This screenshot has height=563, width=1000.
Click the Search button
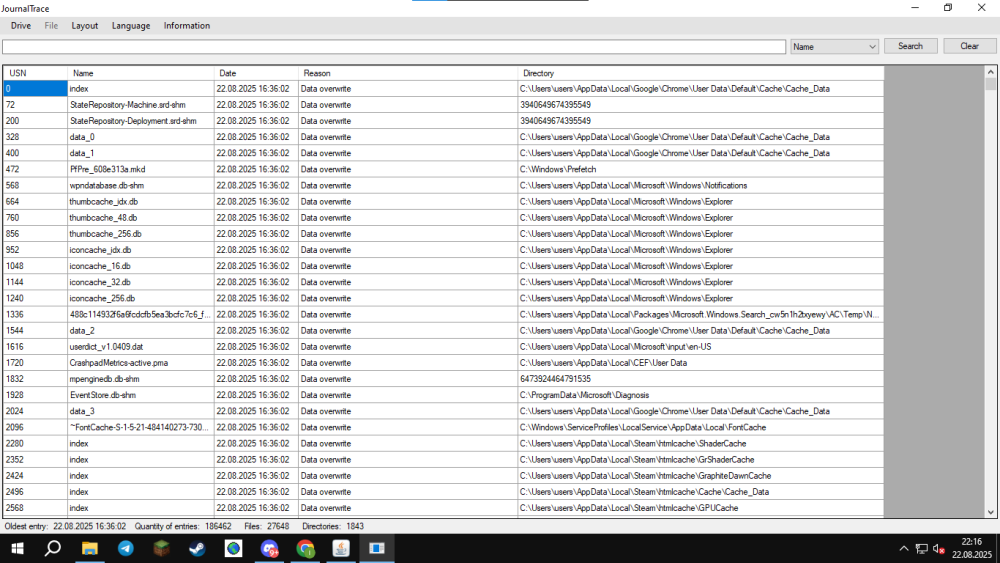tap(910, 46)
